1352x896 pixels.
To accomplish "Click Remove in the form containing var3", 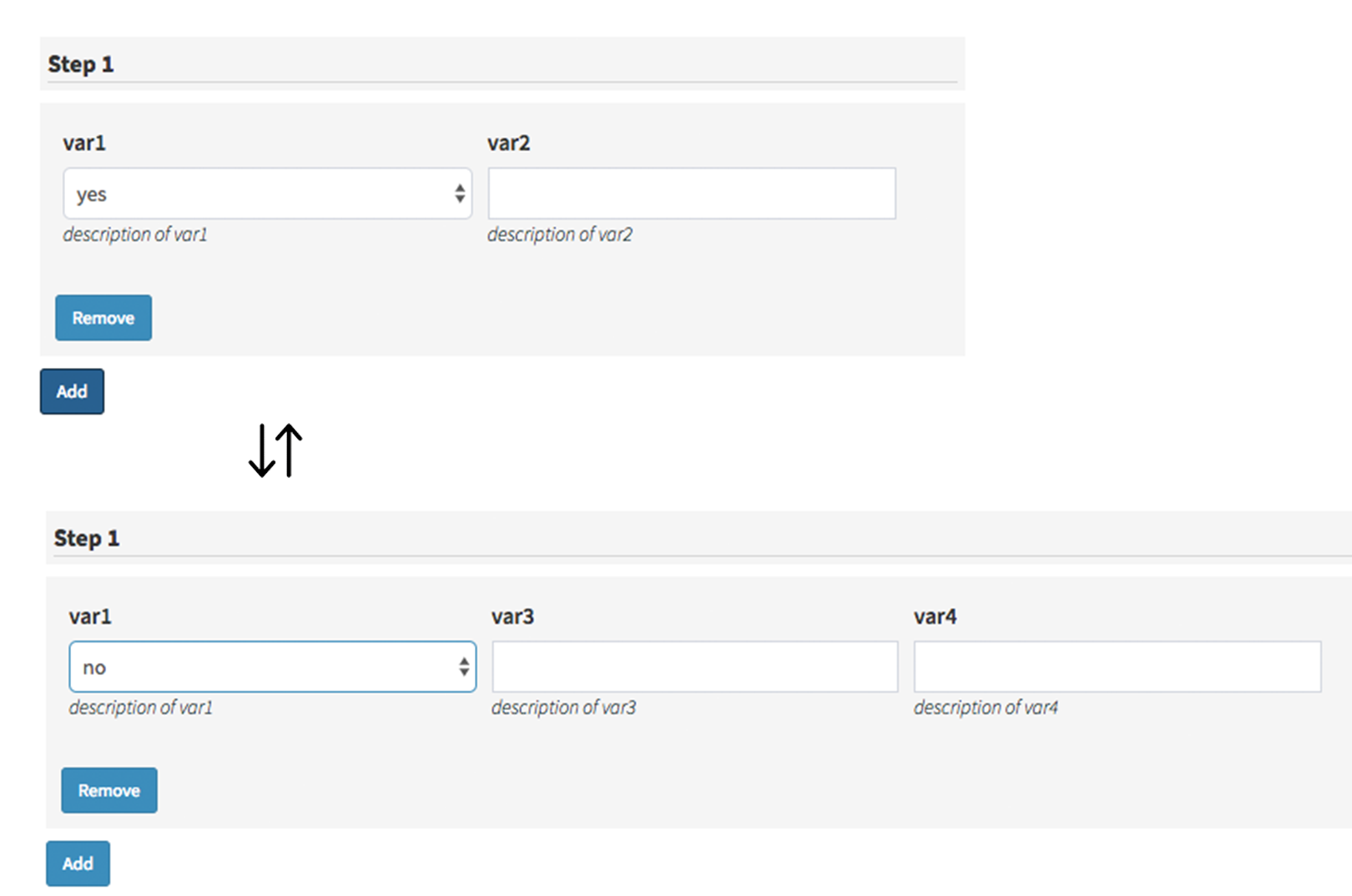I will [x=109, y=790].
